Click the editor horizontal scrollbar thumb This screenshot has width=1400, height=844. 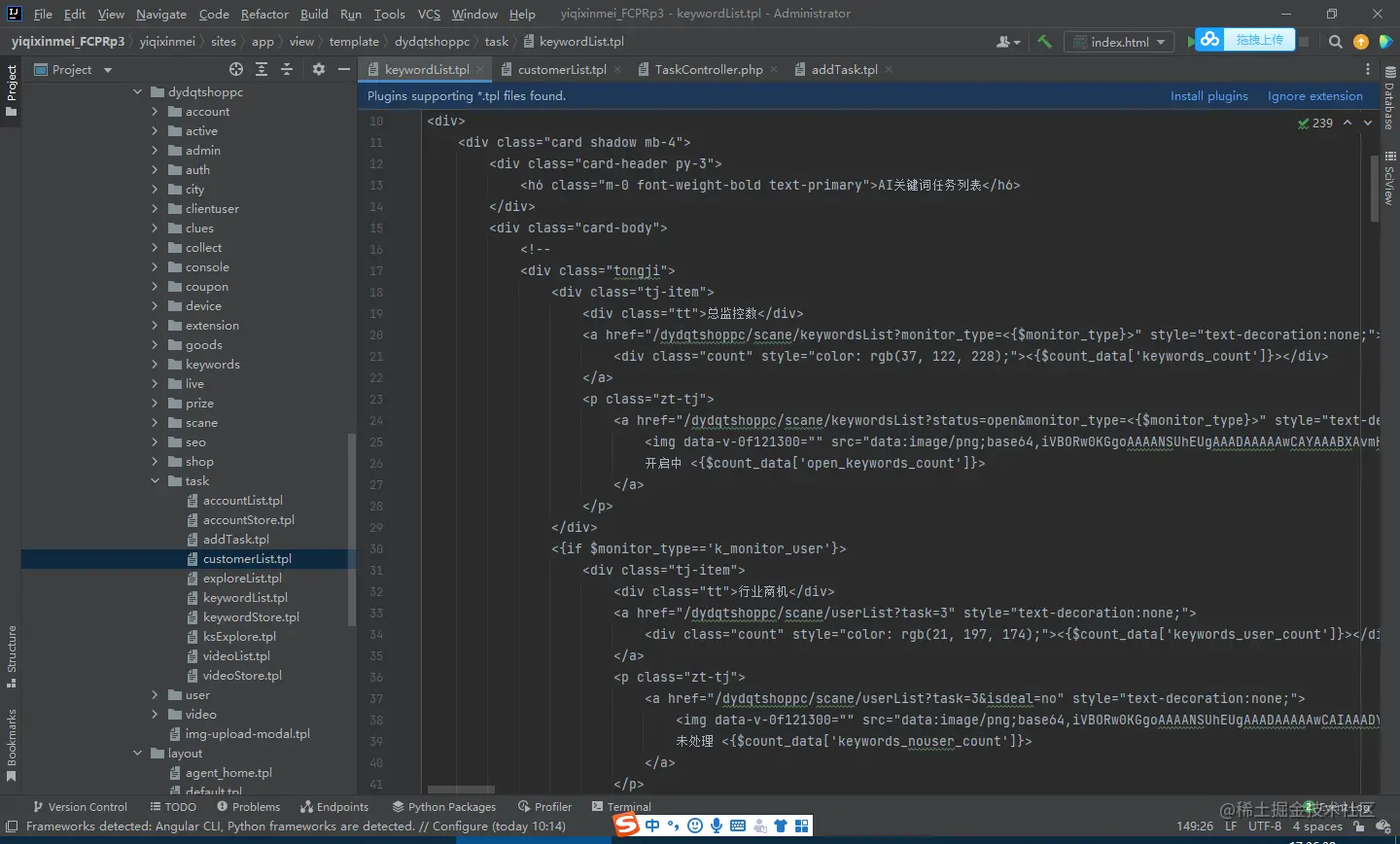click(x=461, y=790)
